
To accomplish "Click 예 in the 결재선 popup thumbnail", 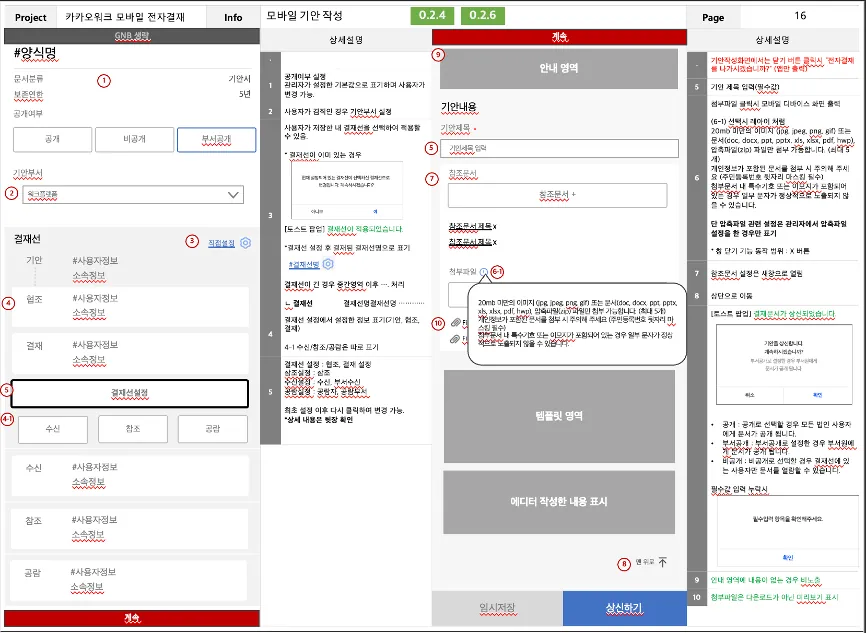I will [376, 211].
